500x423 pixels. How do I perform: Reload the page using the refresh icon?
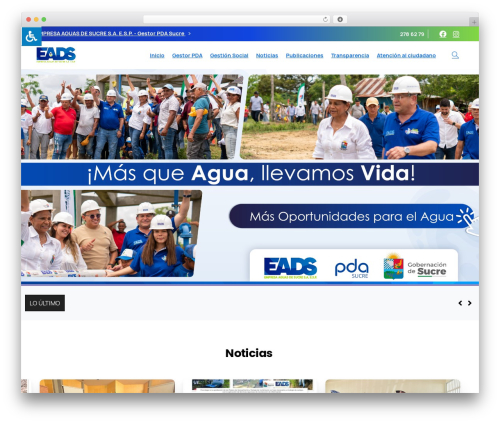point(325,19)
